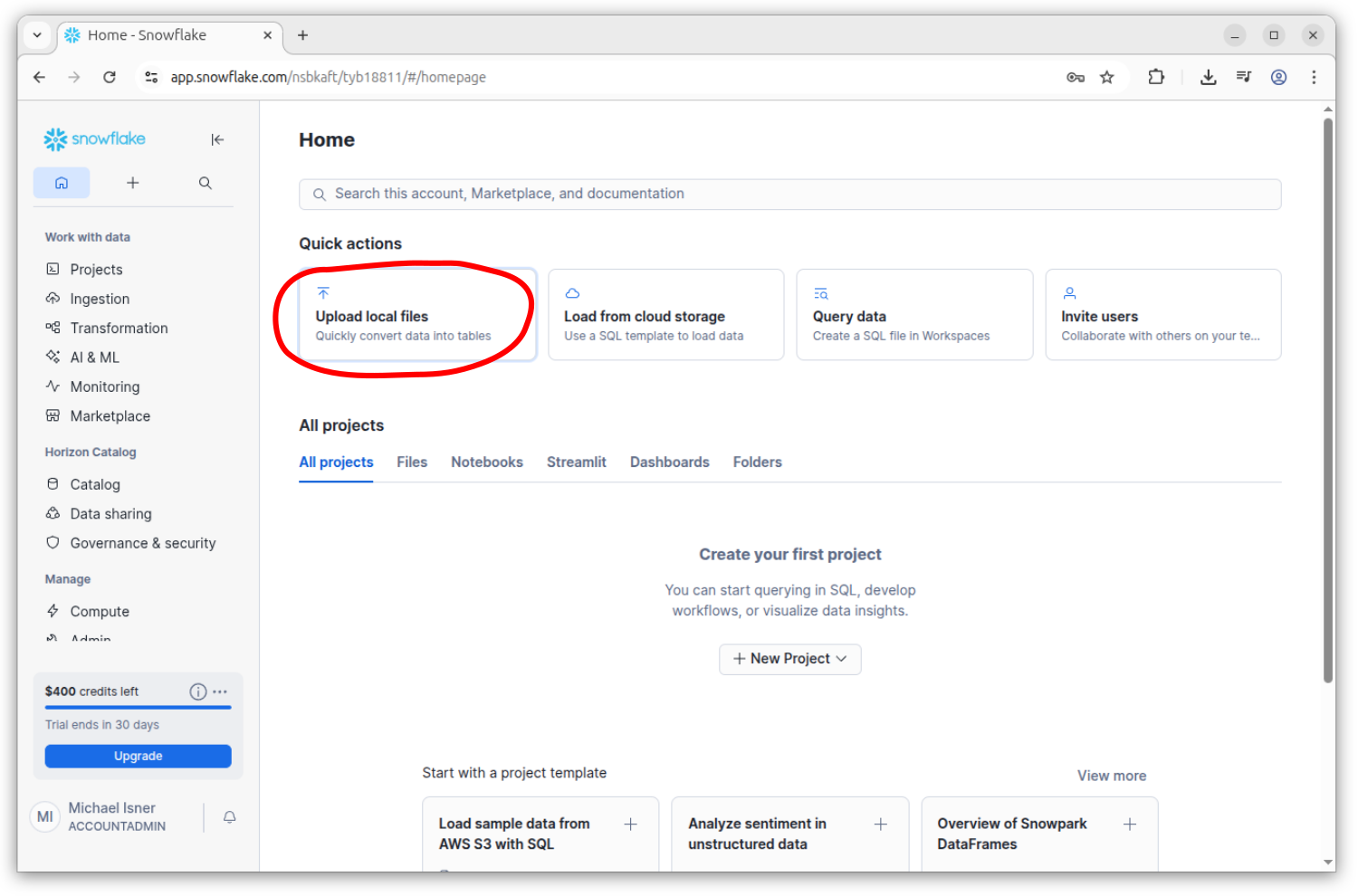Click the blue Upgrade button

click(139, 757)
